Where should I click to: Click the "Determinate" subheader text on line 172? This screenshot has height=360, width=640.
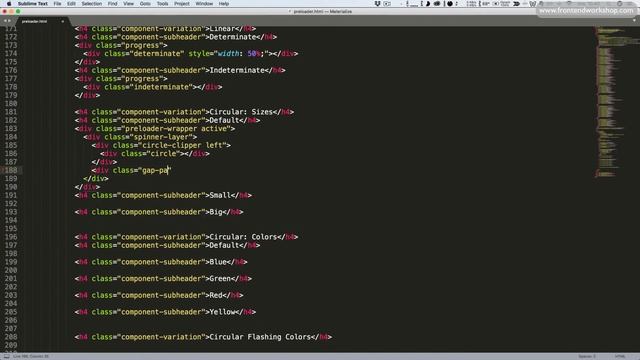(233, 37)
